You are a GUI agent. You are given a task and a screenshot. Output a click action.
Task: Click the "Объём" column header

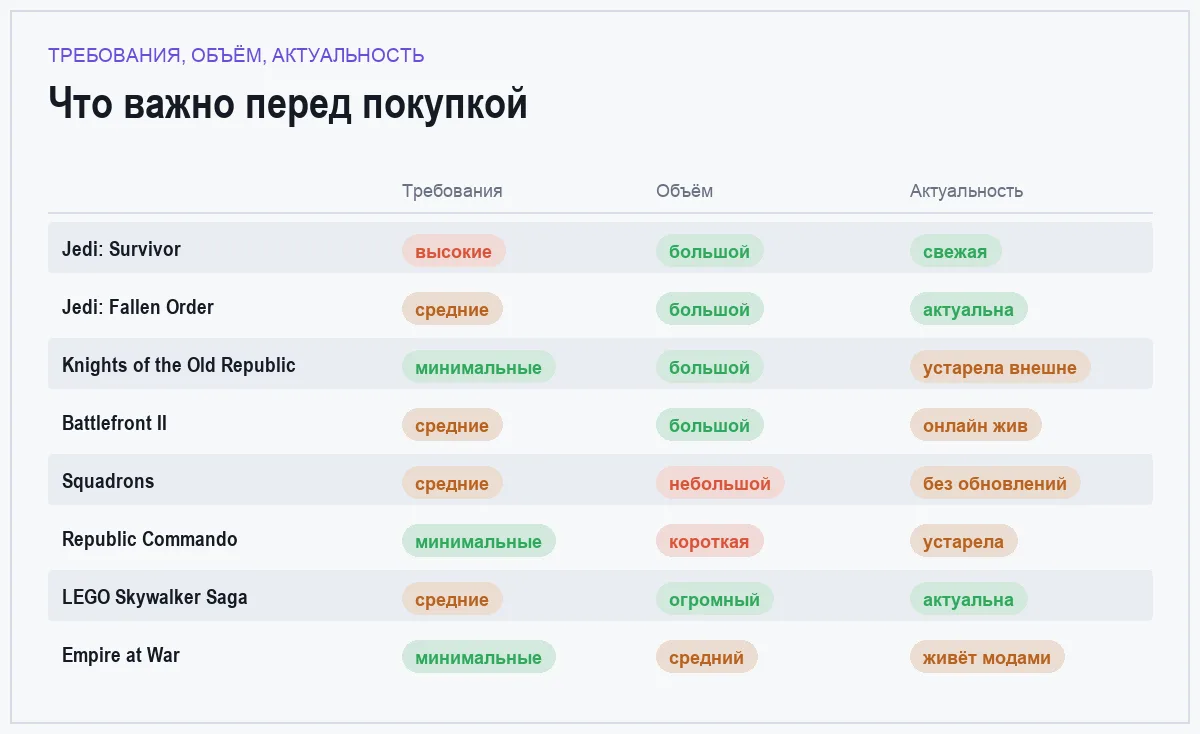click(685, 191)
